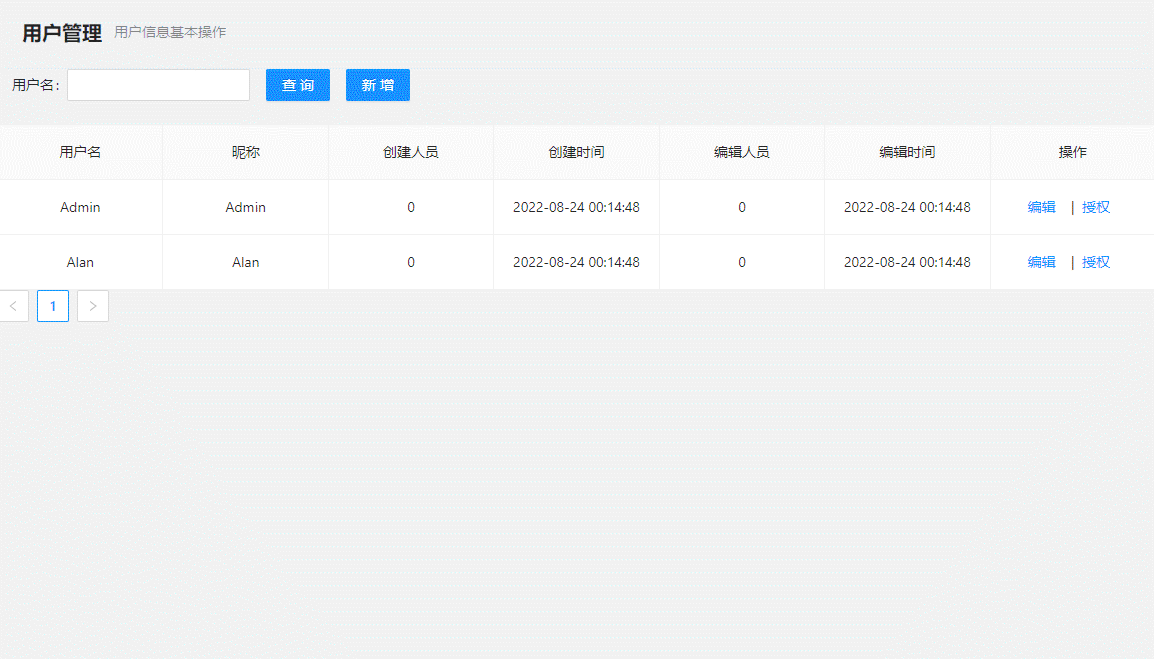1154x659 pixels.
Task: Select the Admin nickname cell
Action: tap(246, 207)
